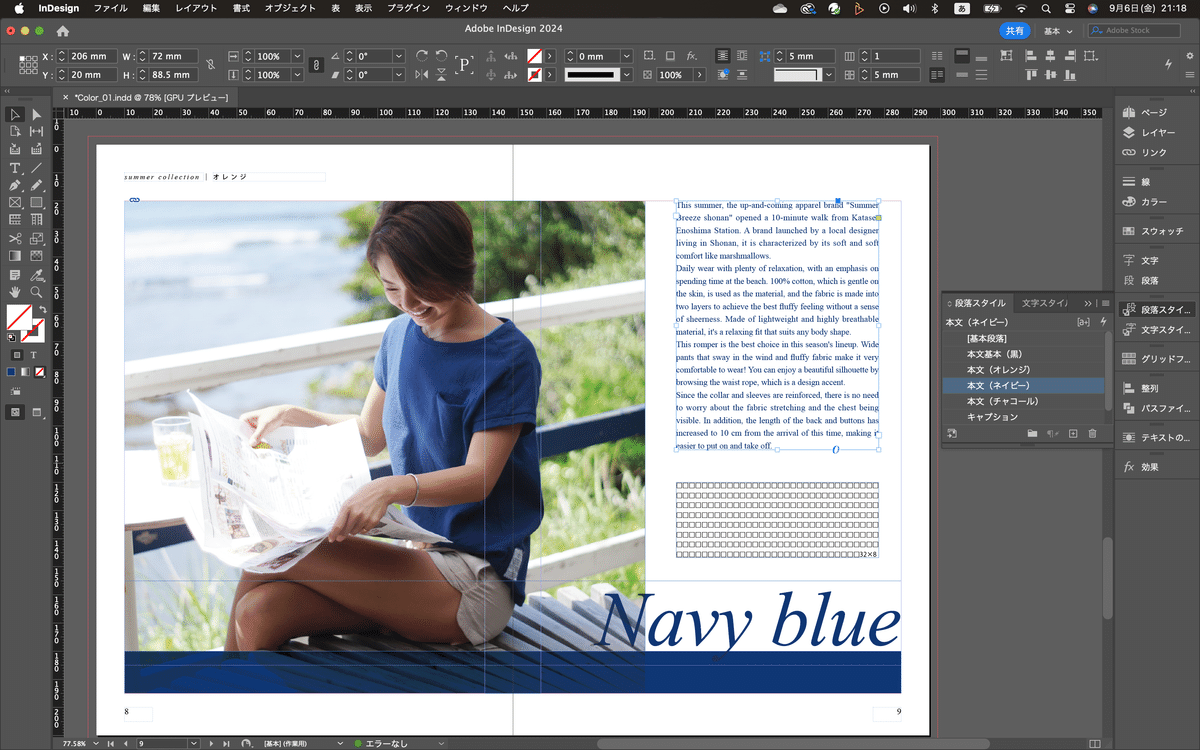
Task: Toggle formatting affects container button
Action: [x=16, y=354]
